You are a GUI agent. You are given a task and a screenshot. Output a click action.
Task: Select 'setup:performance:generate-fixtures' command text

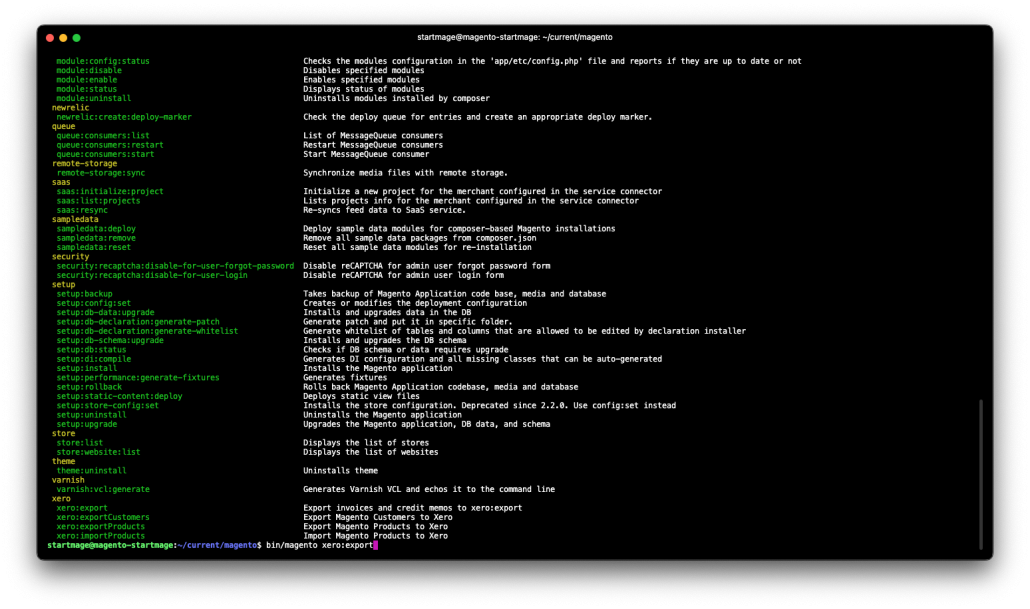138,378
